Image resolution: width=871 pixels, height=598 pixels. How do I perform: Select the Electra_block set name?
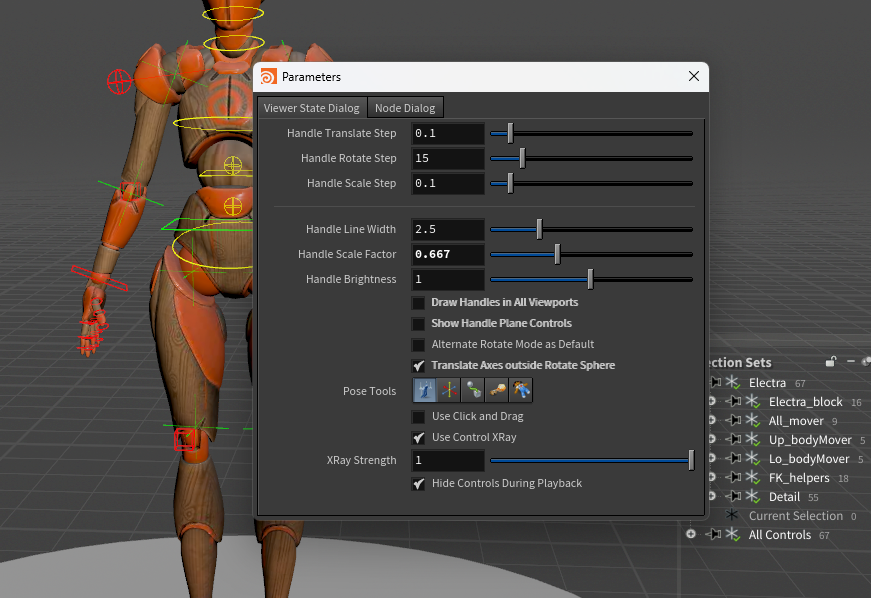coord(805,401)
